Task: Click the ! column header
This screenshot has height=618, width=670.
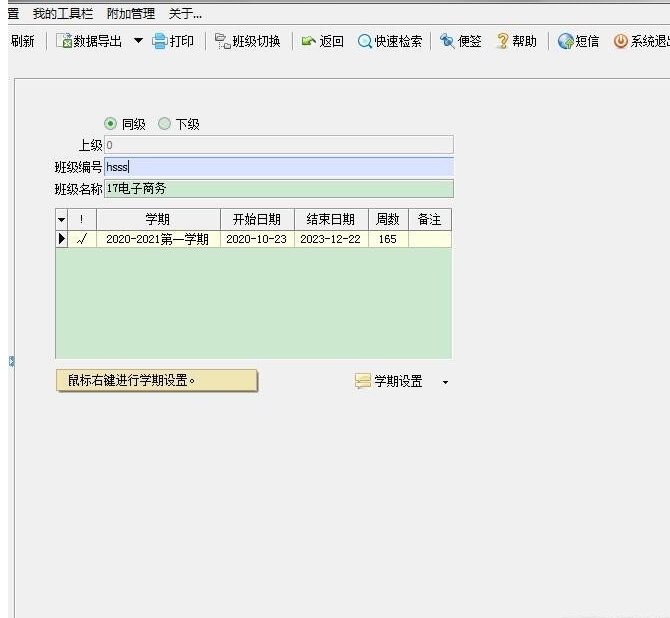Action: 82,220
